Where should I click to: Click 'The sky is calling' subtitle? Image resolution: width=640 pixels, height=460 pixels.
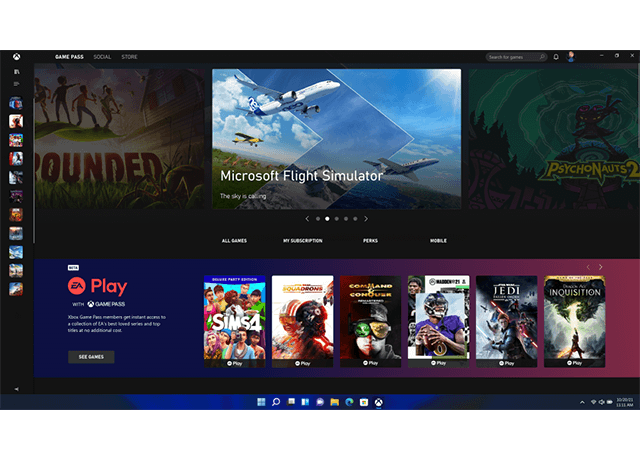tap(243, 196)
